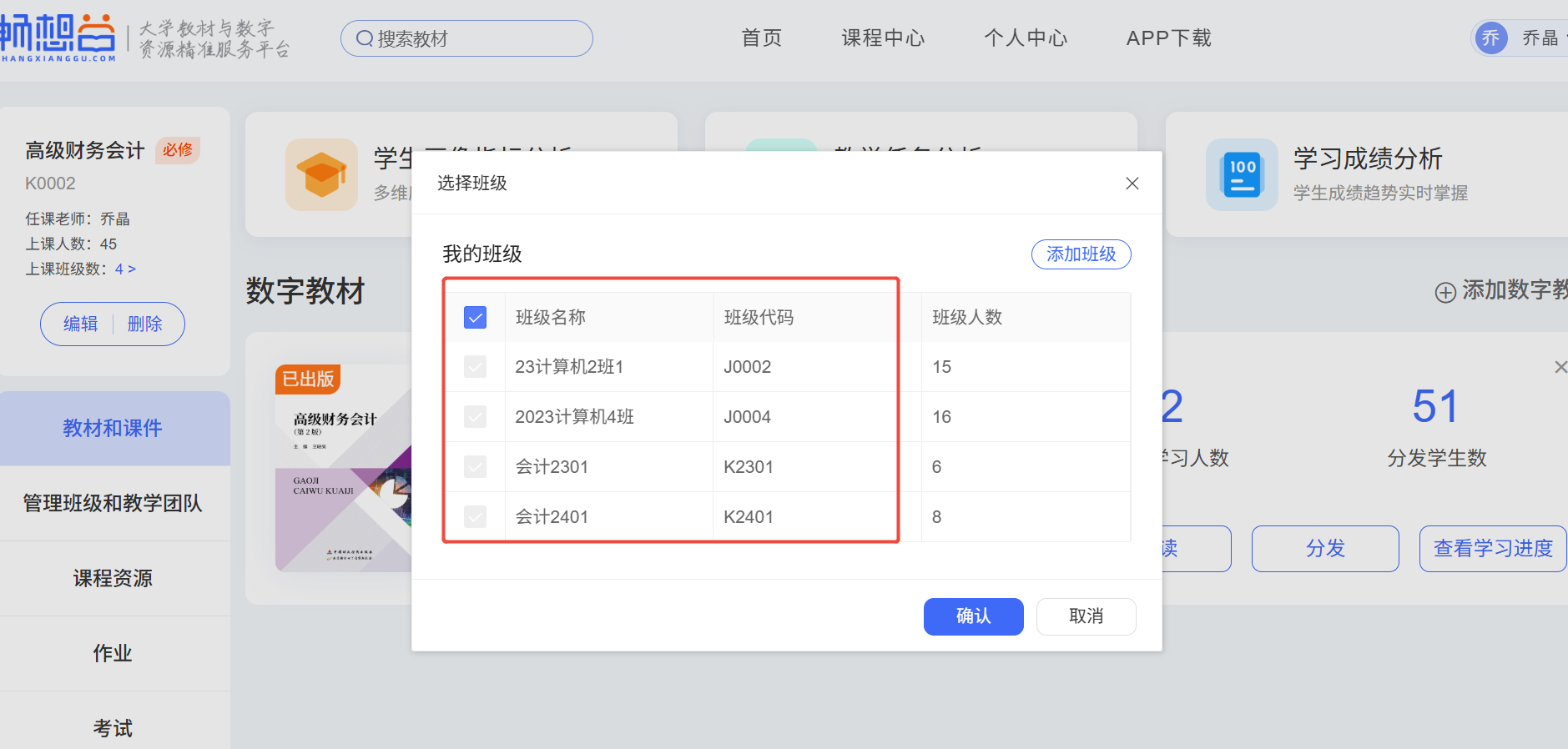
Task: Switch to 管理班级和教学团队 tab
Action: click(113, 503)
